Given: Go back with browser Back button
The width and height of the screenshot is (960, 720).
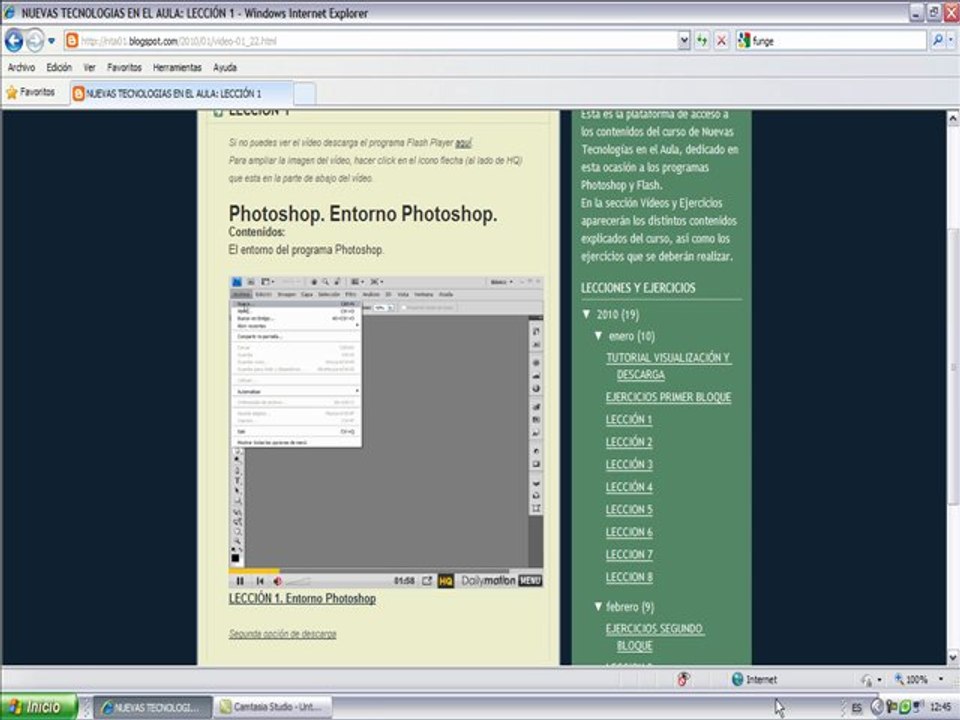Looking at the screenshot, I should point(14,41).
